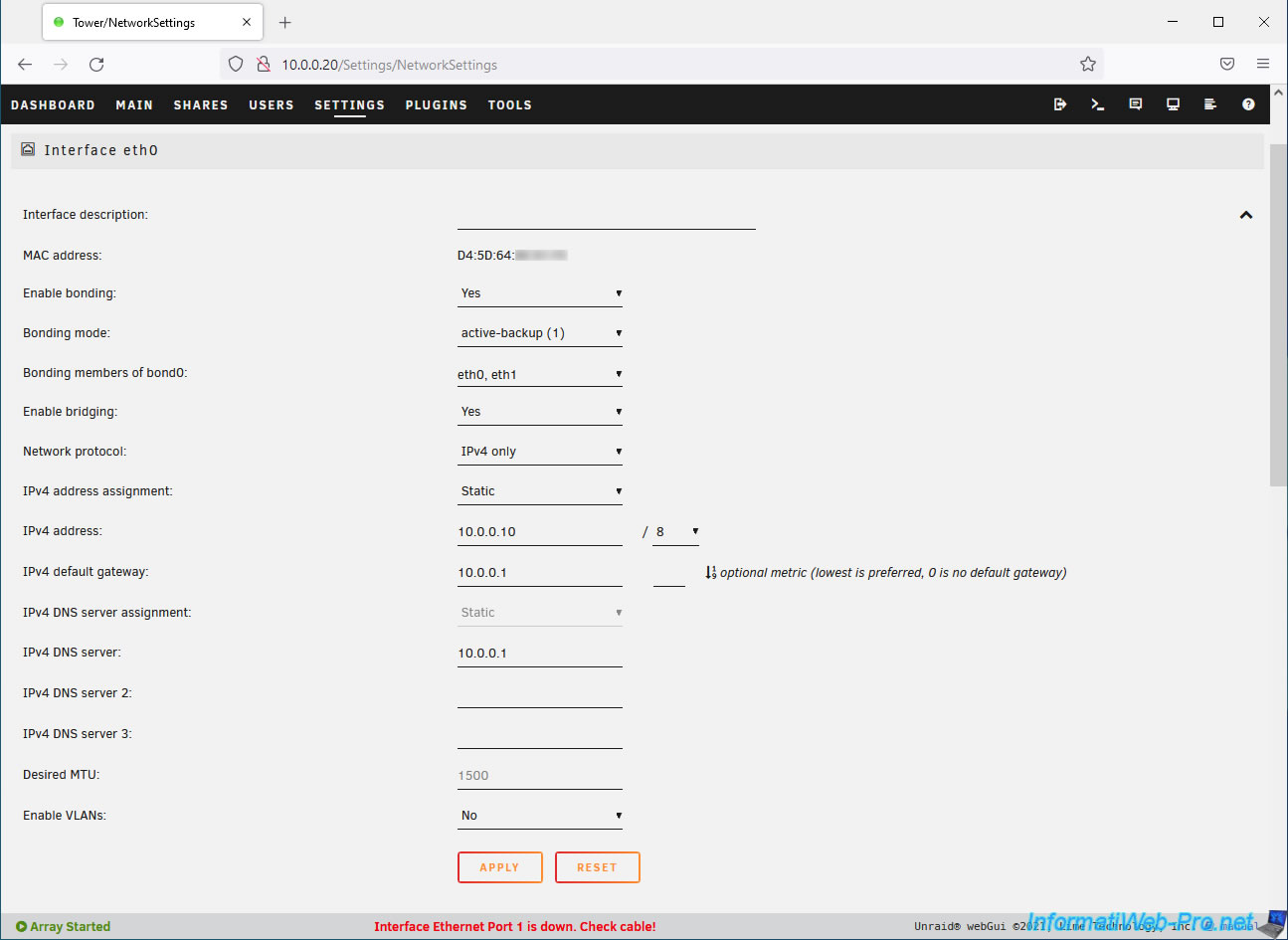Open the Terminal icon
1288x940 pixels.
(x=1098, y=104)
